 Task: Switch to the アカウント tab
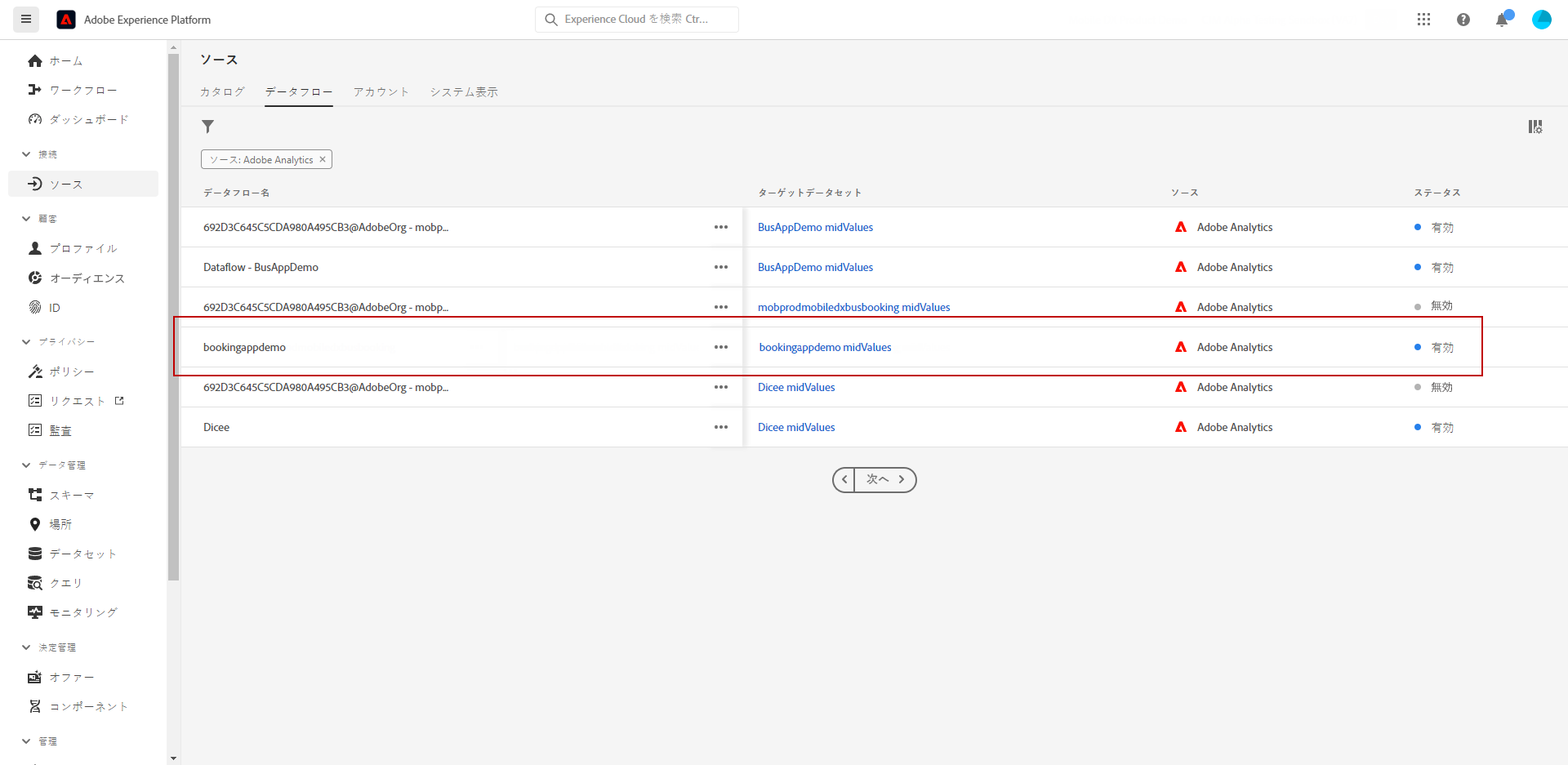[x=381, y=91]
